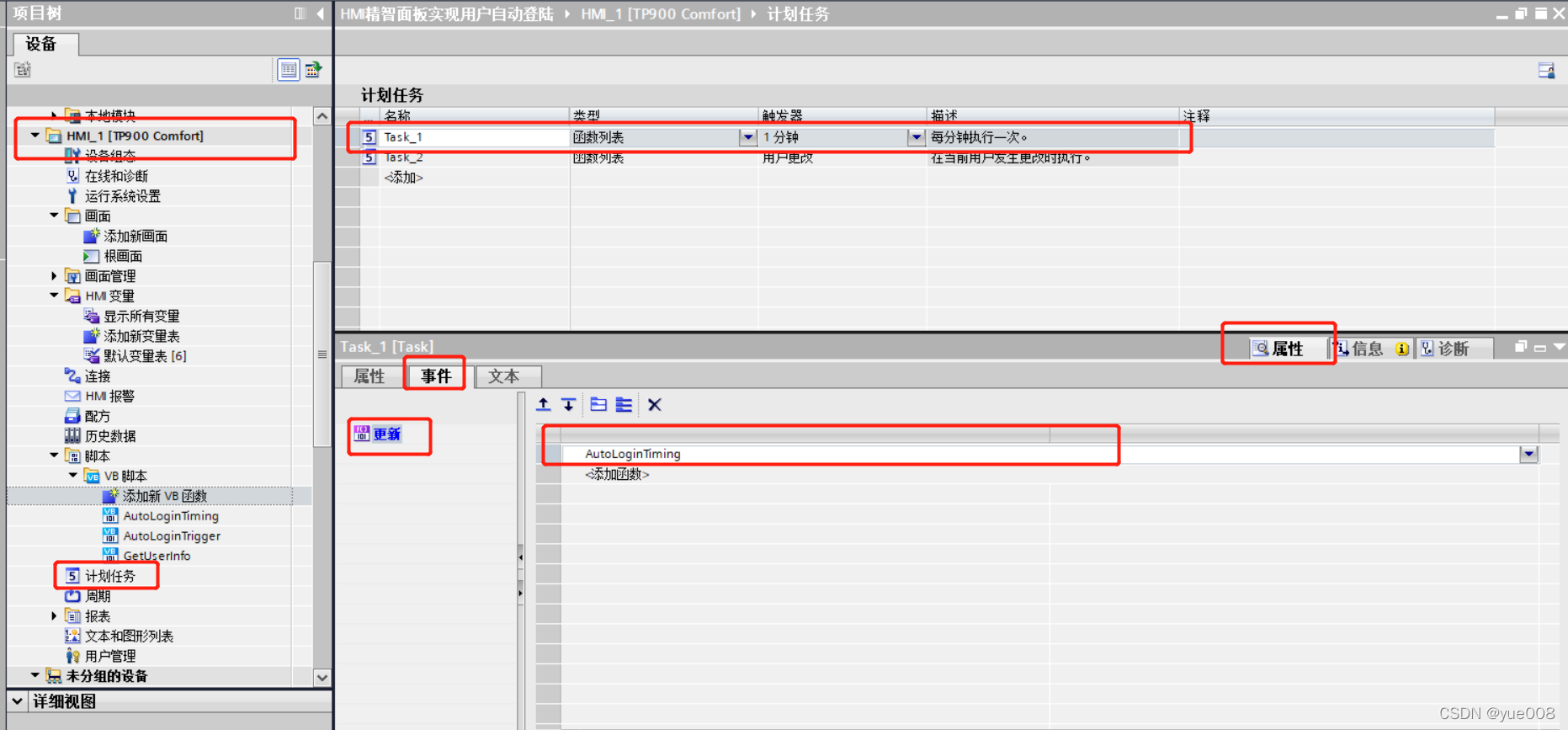Click the green arrow toolbar icon in project tree
The width and height of the screenshot is (1568, 730).
313,70
